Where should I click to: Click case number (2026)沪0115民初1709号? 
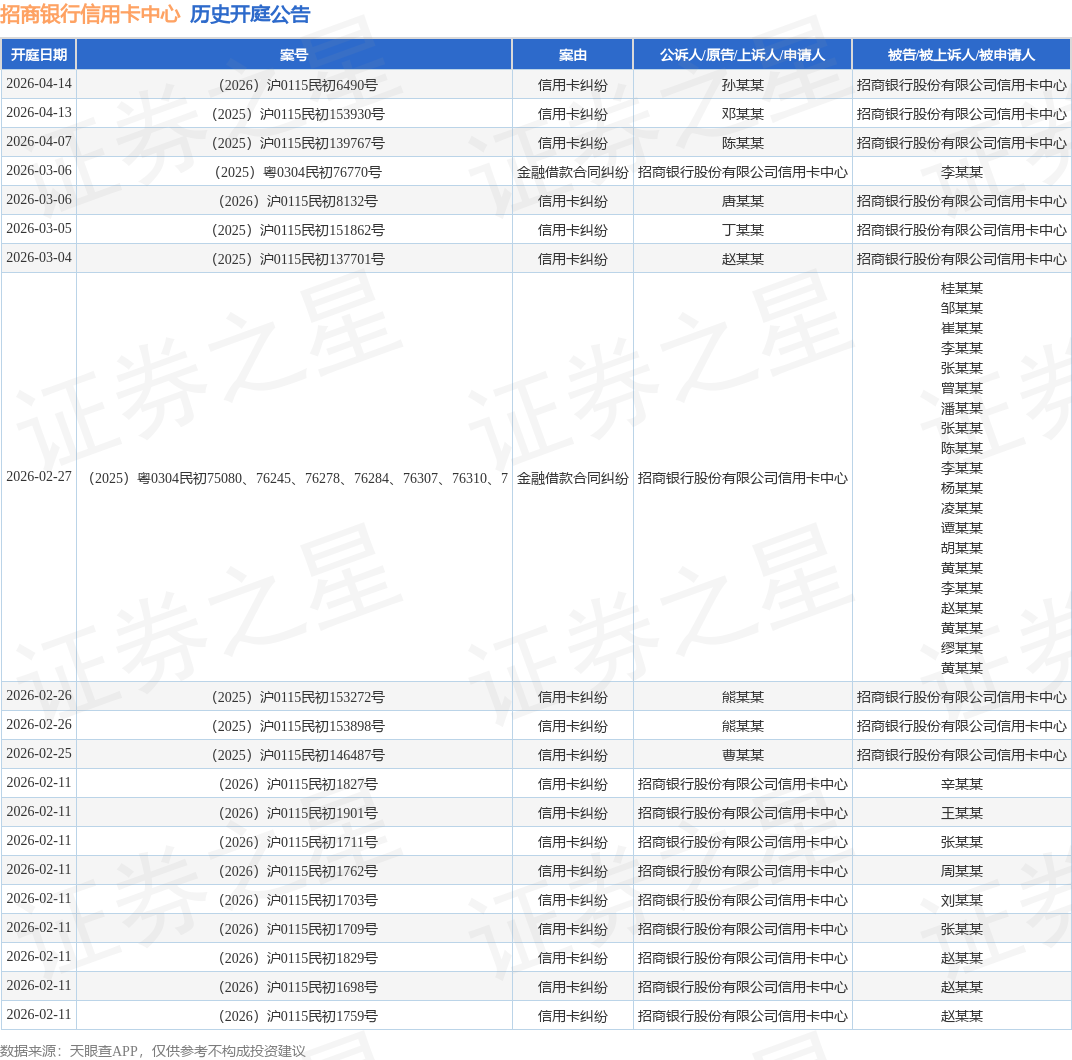coord(298,929)
